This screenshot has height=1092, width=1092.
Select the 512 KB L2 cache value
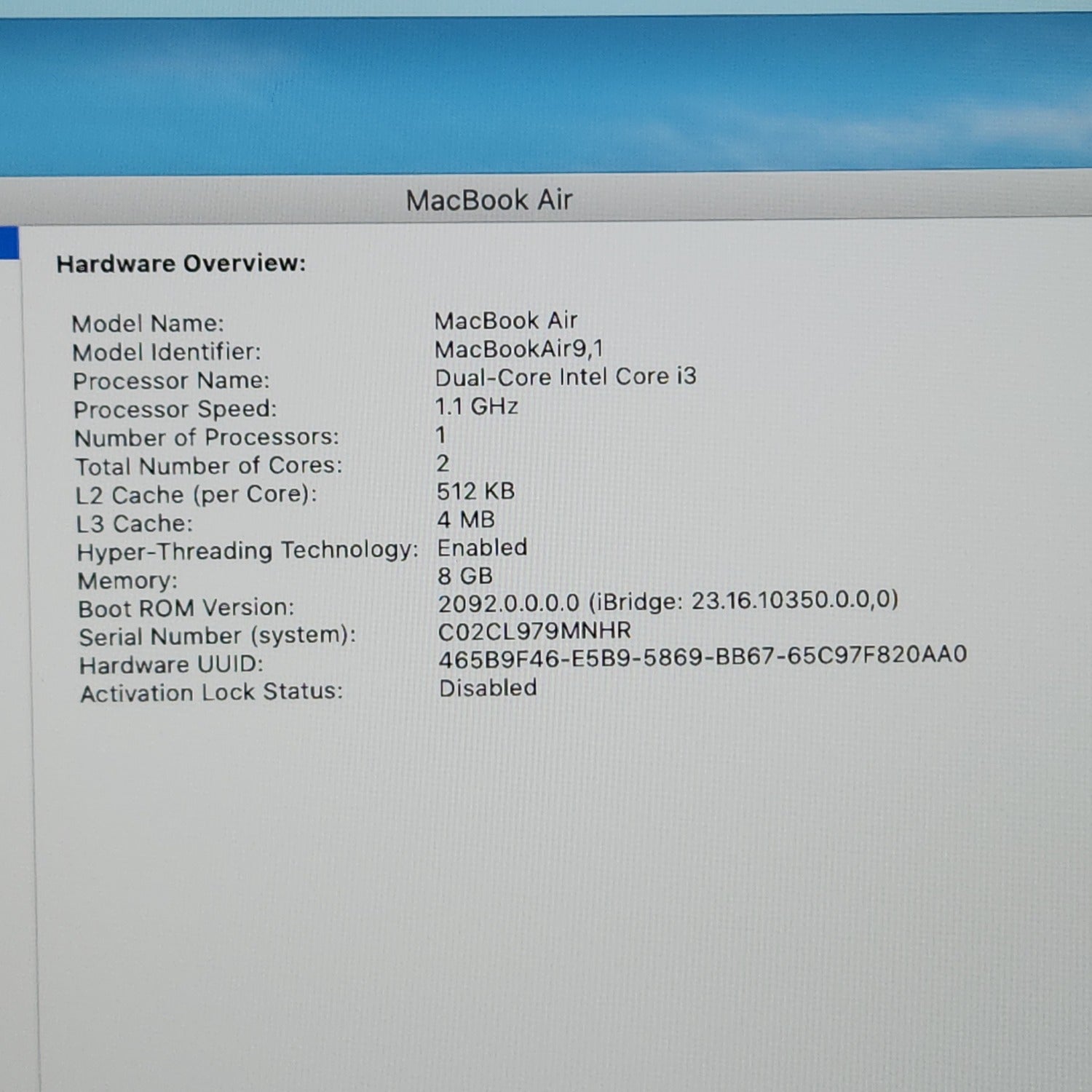pyautogui.click(x=475, y=491)
